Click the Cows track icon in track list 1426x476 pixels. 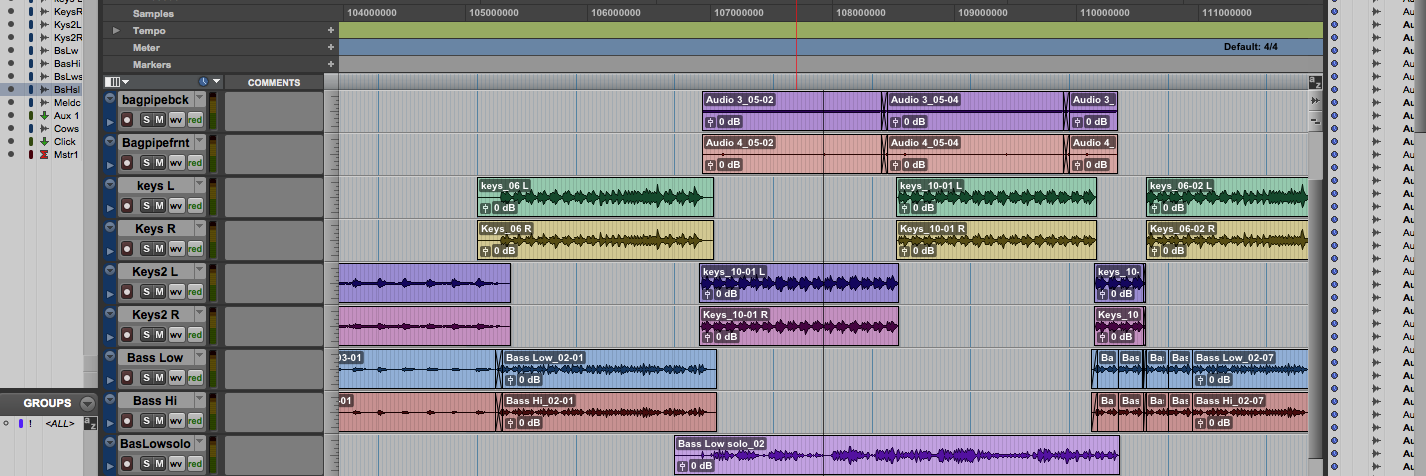click(44, 129)
